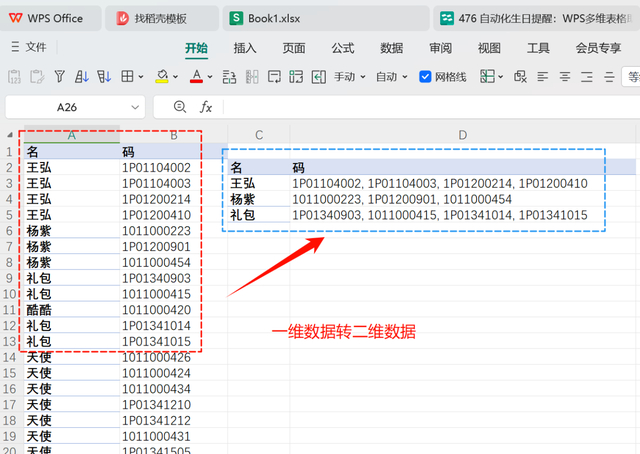The image size is (640, 454).
Task: Switch to the WPS Office home tab
Action: (x=50, y=18)
